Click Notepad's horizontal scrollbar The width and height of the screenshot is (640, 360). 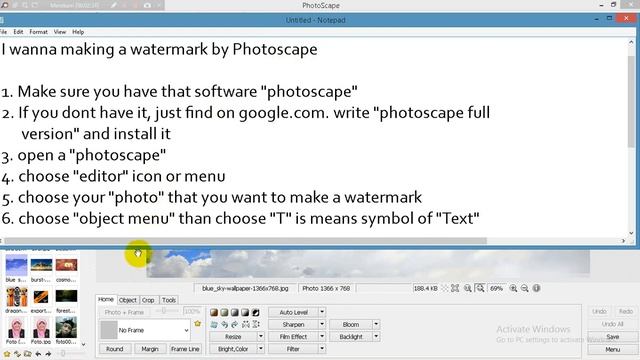pos(245,241)
